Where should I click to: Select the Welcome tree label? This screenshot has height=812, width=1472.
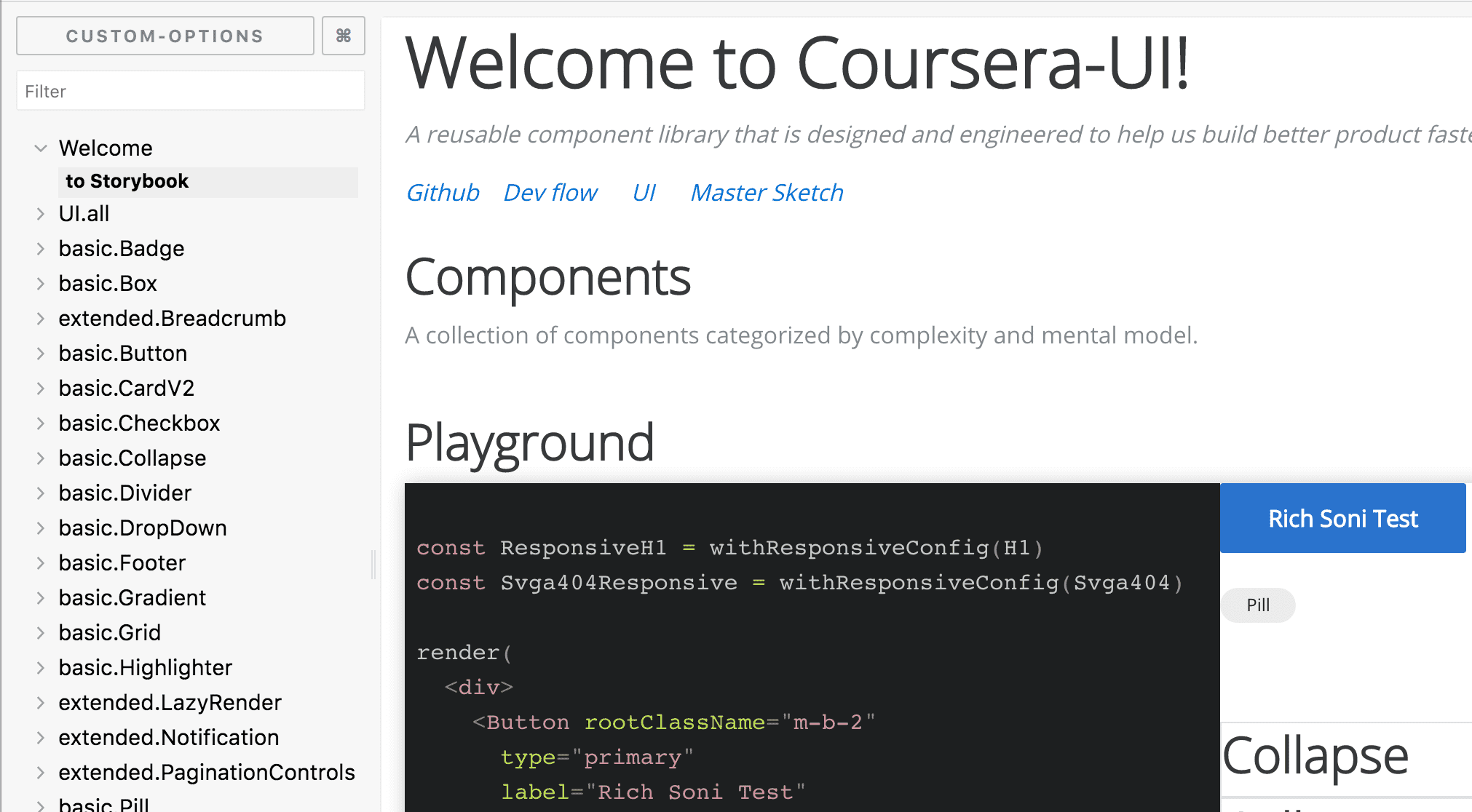tap(106, 148)
